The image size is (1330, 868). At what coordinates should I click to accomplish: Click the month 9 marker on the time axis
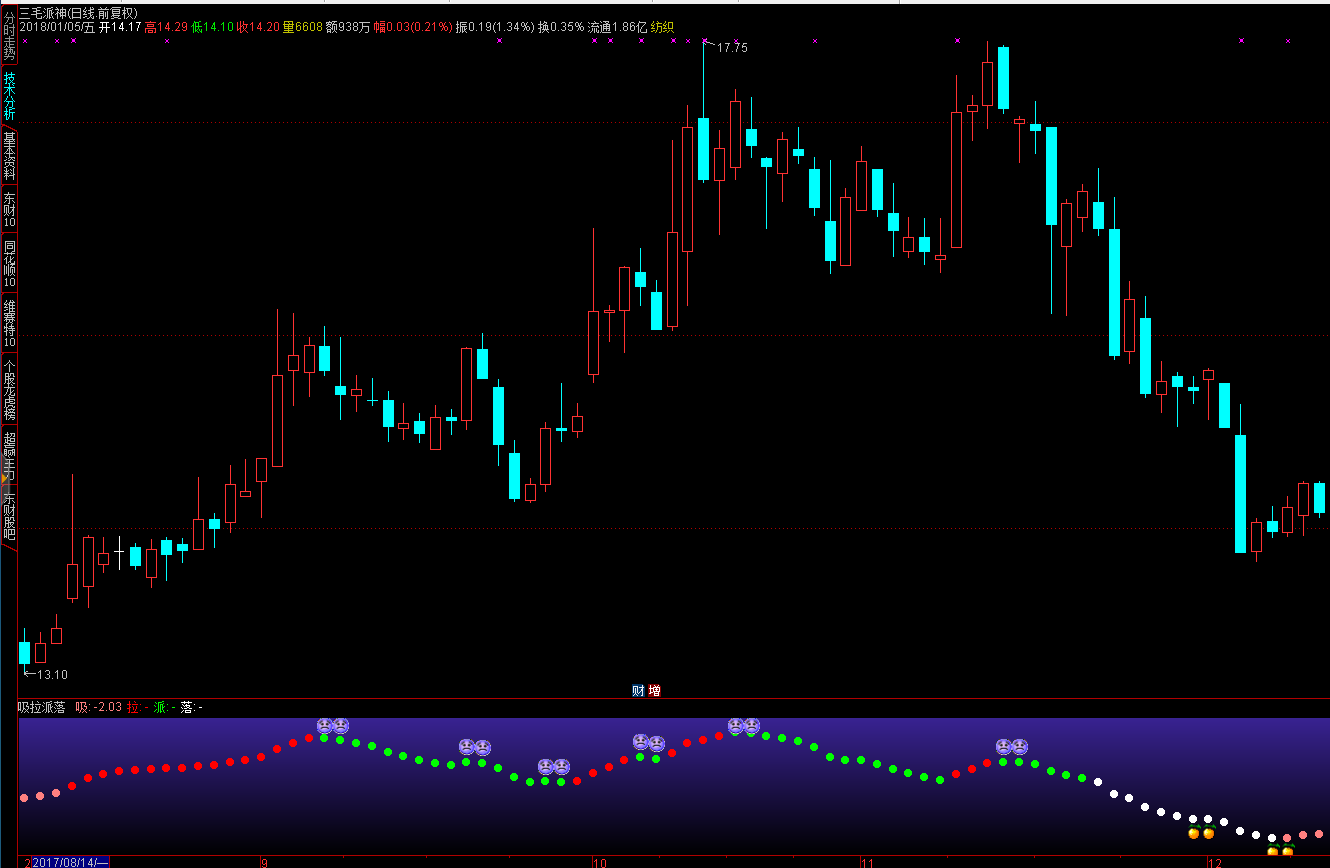click(x=264, y=862)
